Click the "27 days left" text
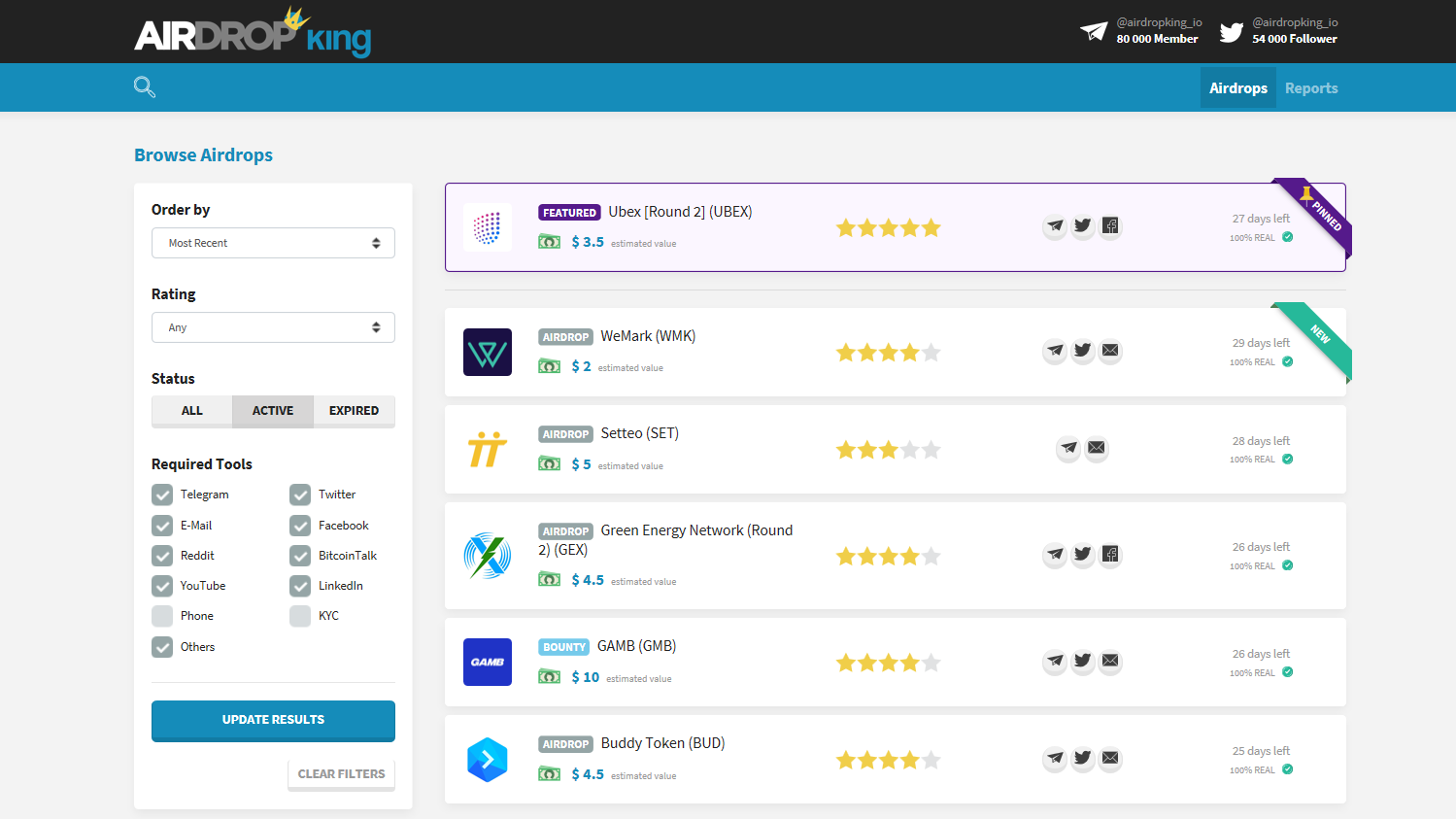 pyautogui.click(x=1261, y=219)
